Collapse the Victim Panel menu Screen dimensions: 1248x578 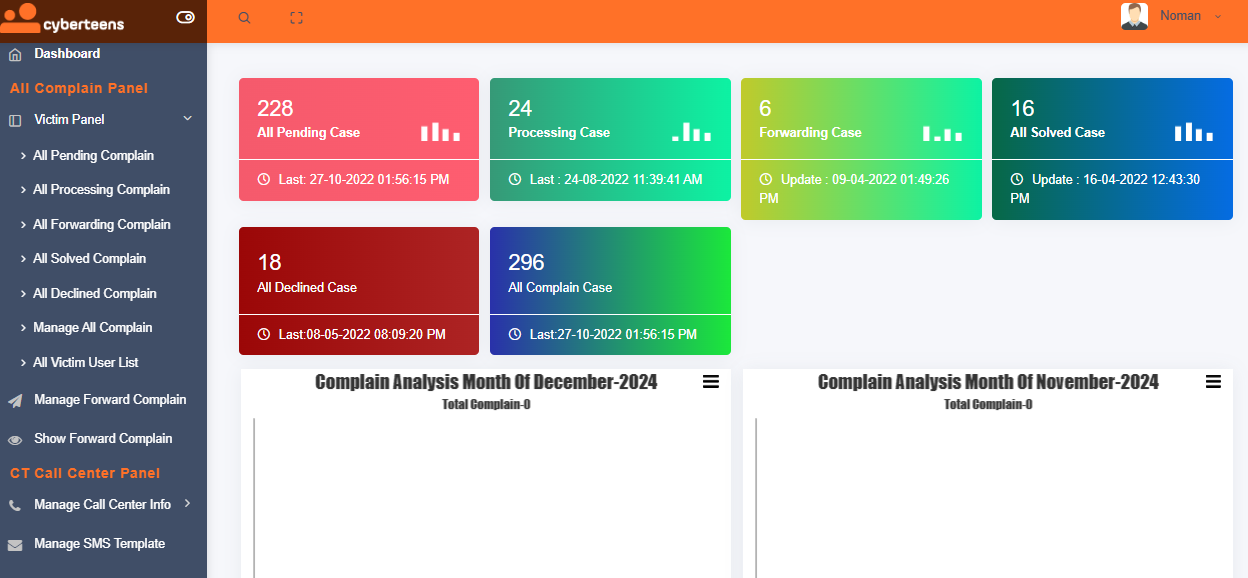pyautogui.click(x=187, y=119)
